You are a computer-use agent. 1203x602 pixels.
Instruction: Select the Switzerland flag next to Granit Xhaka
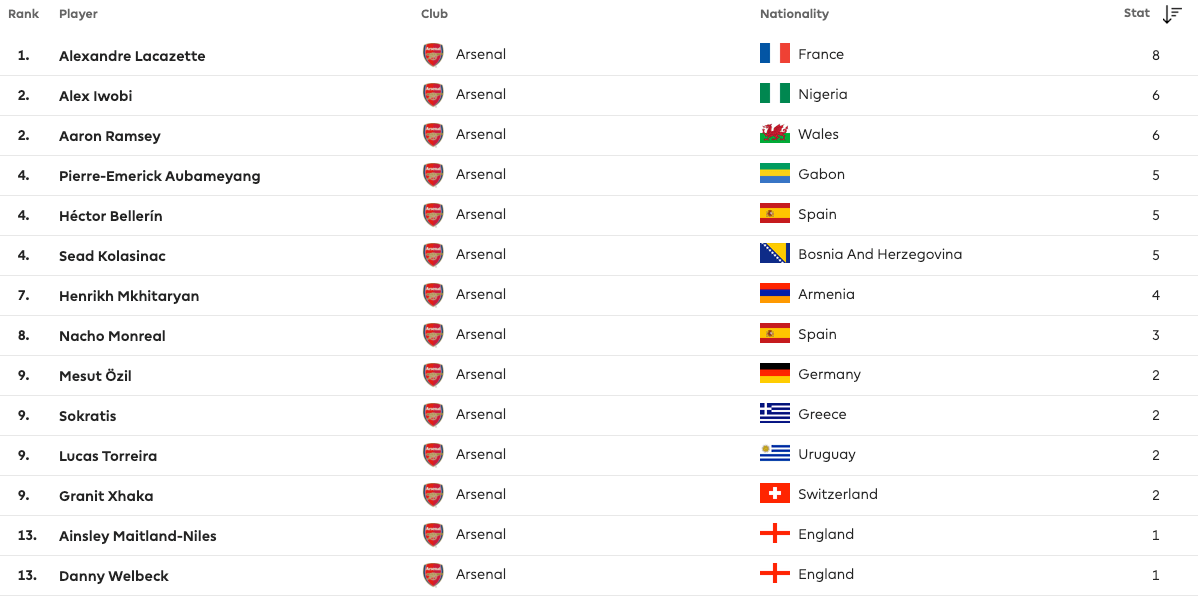[x=773, y=494]
